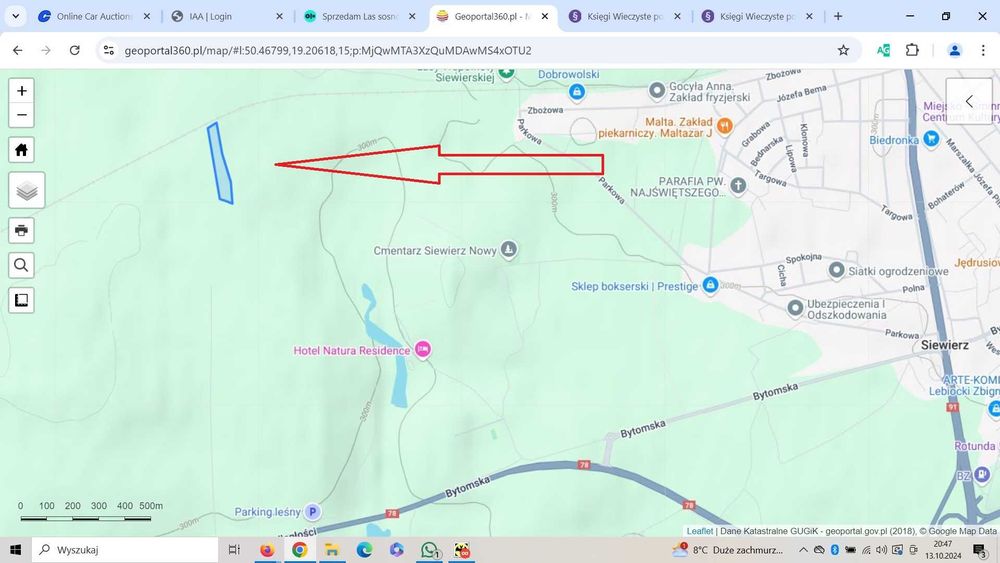
Task: Click Cmentarz Siewierz Nowy marker
Action: click(508, 249)
